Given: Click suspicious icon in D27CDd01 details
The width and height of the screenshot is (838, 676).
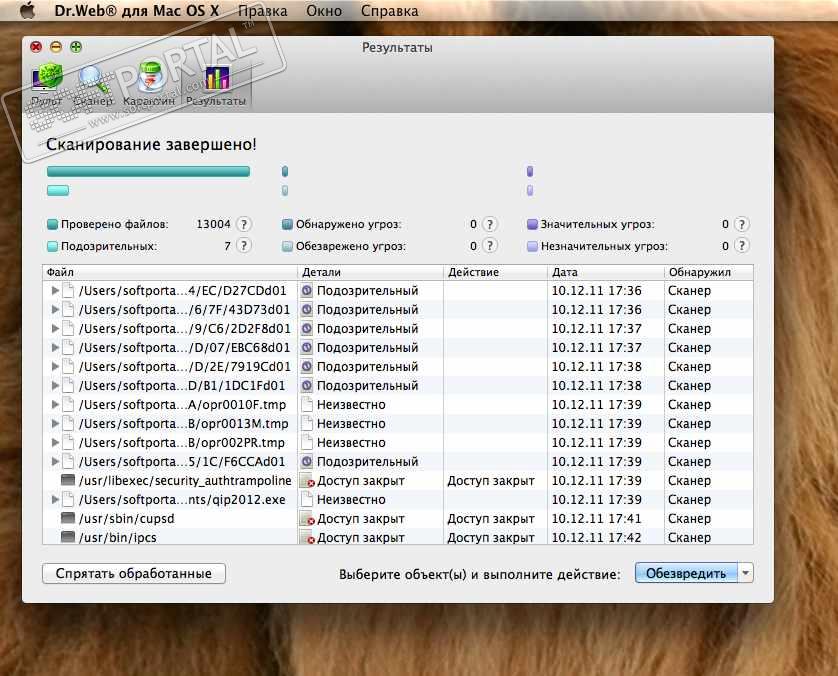Looking at the screenshot, I should point(307,291).
